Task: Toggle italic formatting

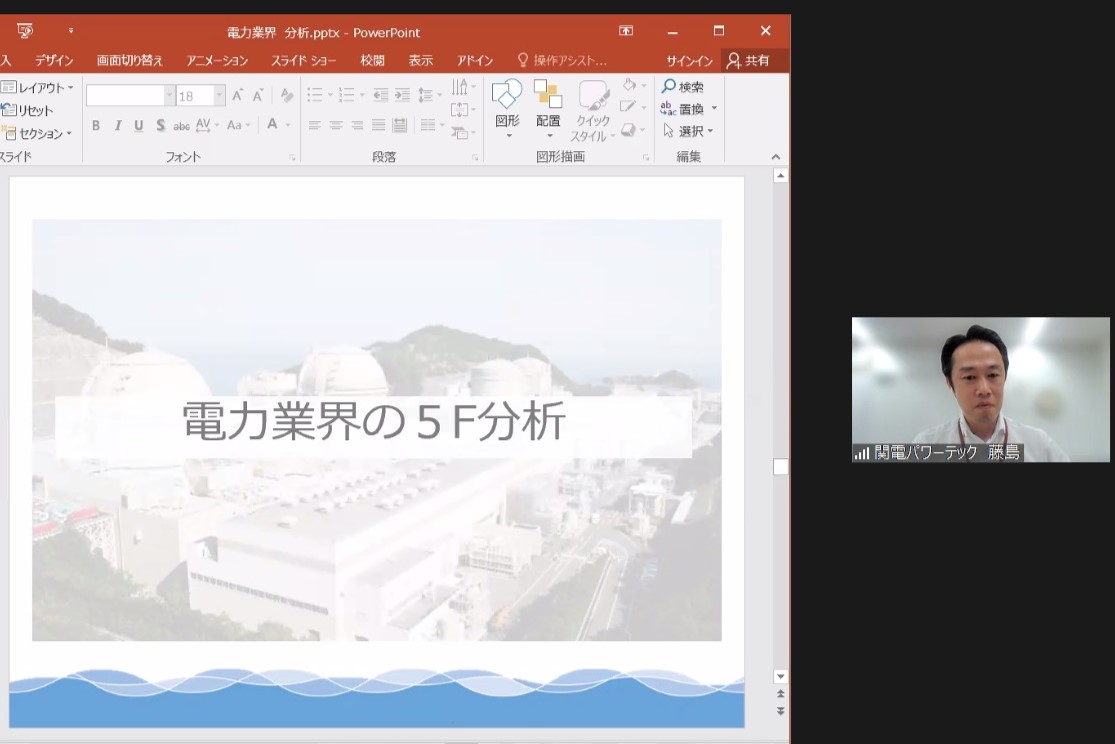Action: point(117,125)
